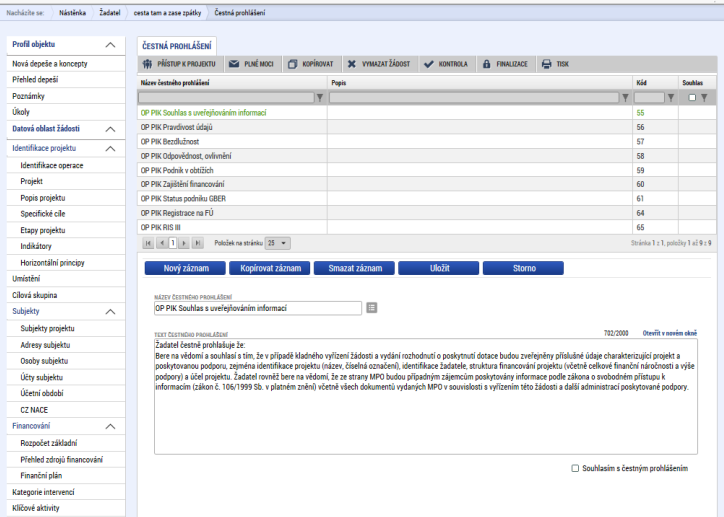This screenshot has height=517, width=724.
Task: Open cesta tam a zase zpátky breadcrumb
Action: point(168,13)
